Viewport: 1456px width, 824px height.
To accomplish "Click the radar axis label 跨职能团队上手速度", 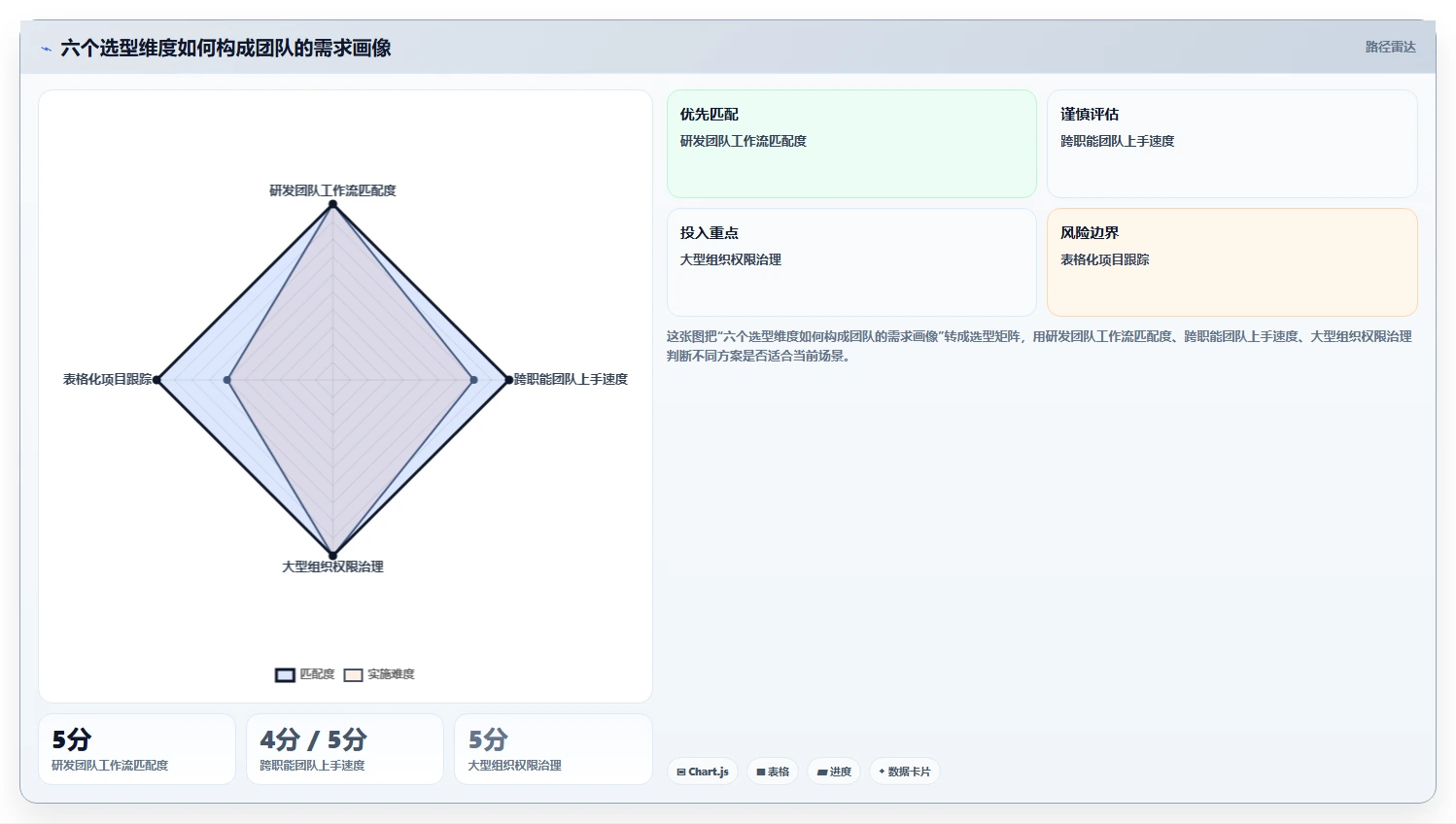I will click(571, 379).
